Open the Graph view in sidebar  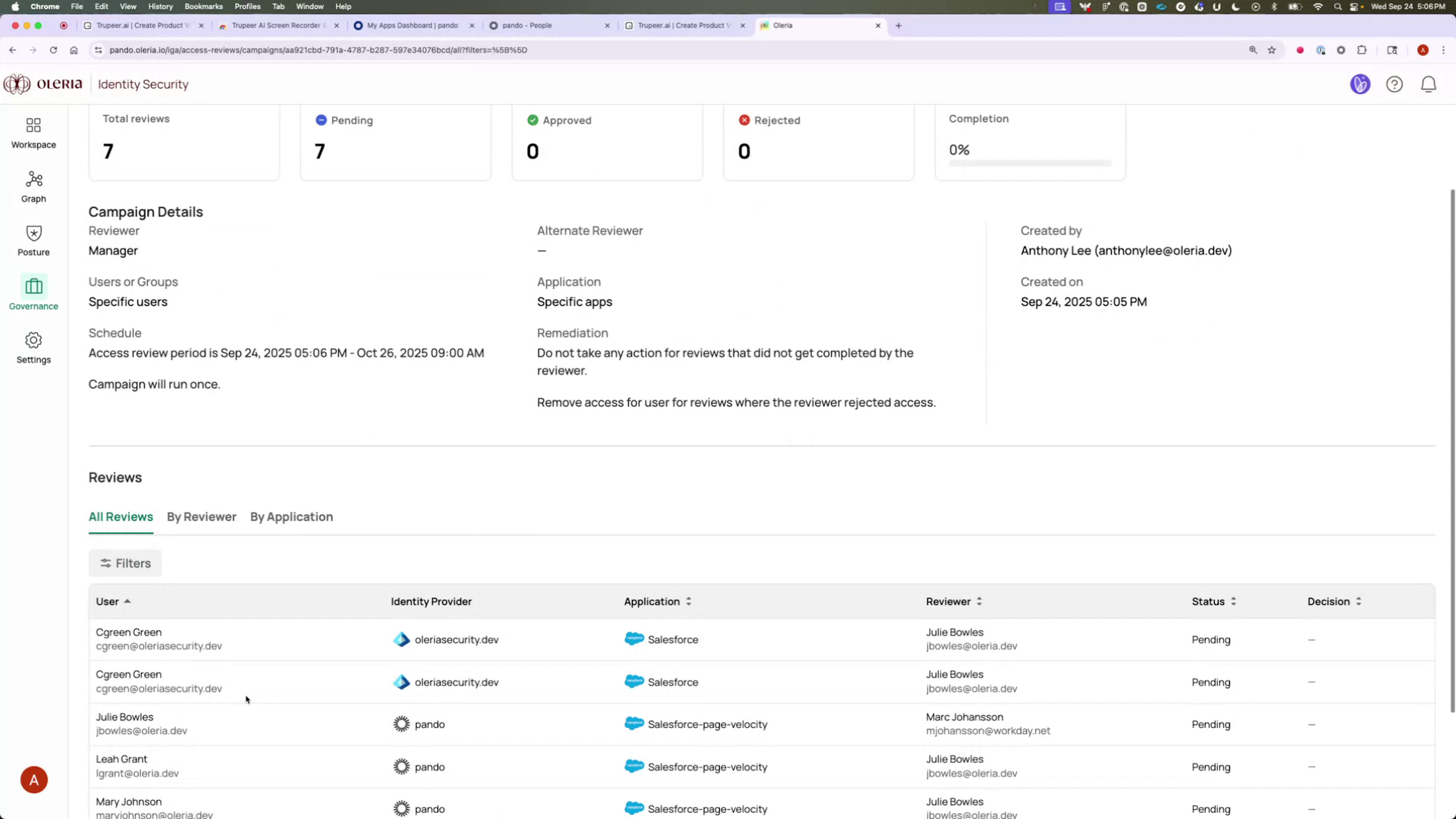tap(33, 186)
